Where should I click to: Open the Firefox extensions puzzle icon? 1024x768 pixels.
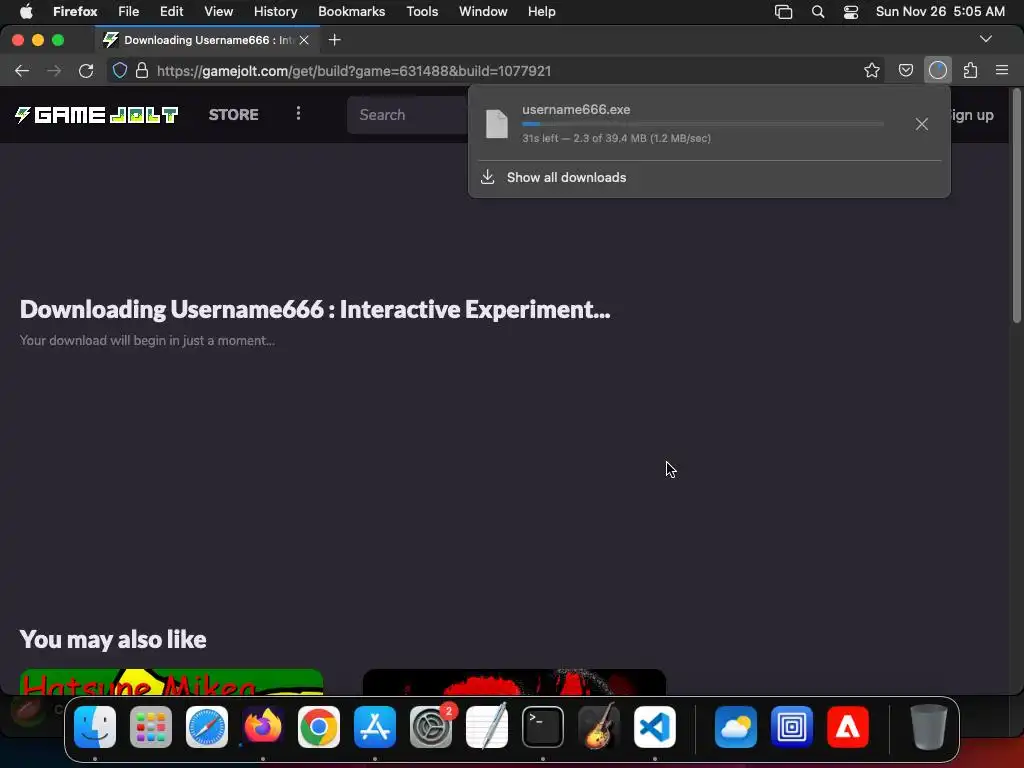point(970,71)
